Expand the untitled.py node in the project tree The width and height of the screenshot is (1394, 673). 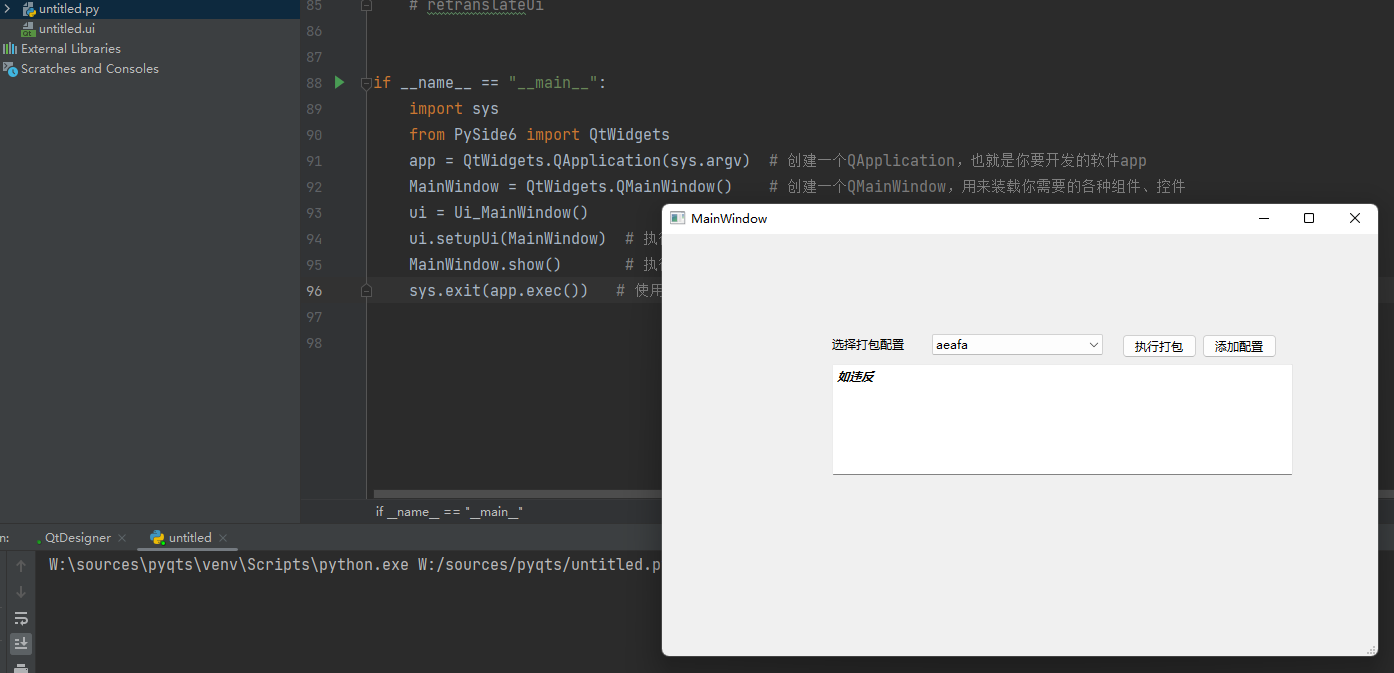click(7, 8)
